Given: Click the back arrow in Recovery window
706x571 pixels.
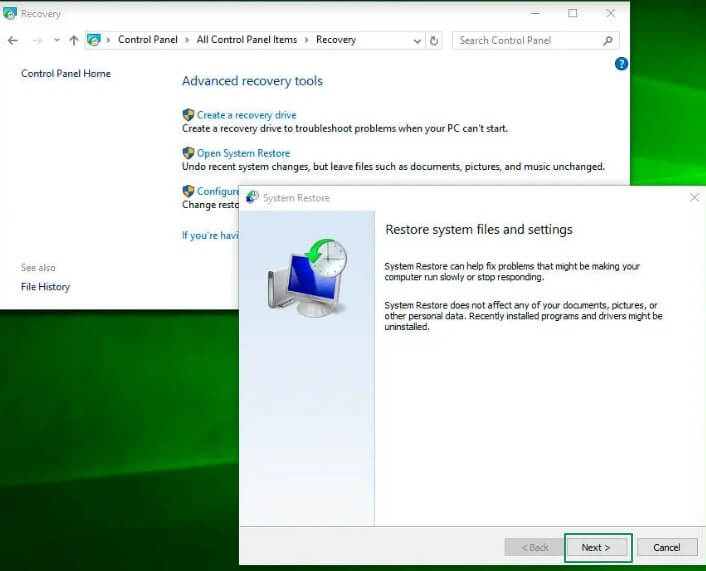Looking at the screenshot, I should click(x=13, y=40).
